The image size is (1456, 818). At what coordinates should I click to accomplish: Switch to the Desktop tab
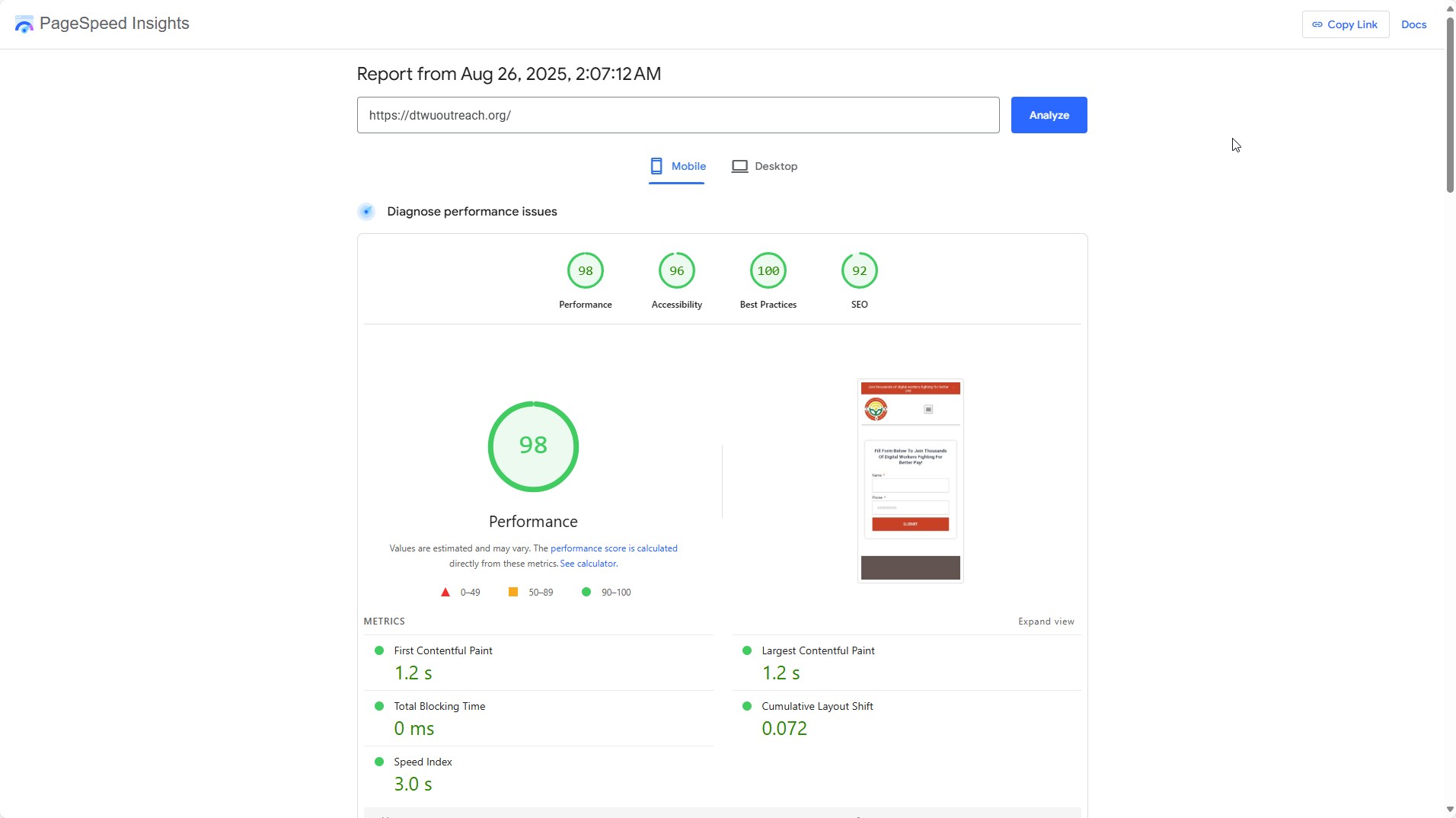pos(765,167)
